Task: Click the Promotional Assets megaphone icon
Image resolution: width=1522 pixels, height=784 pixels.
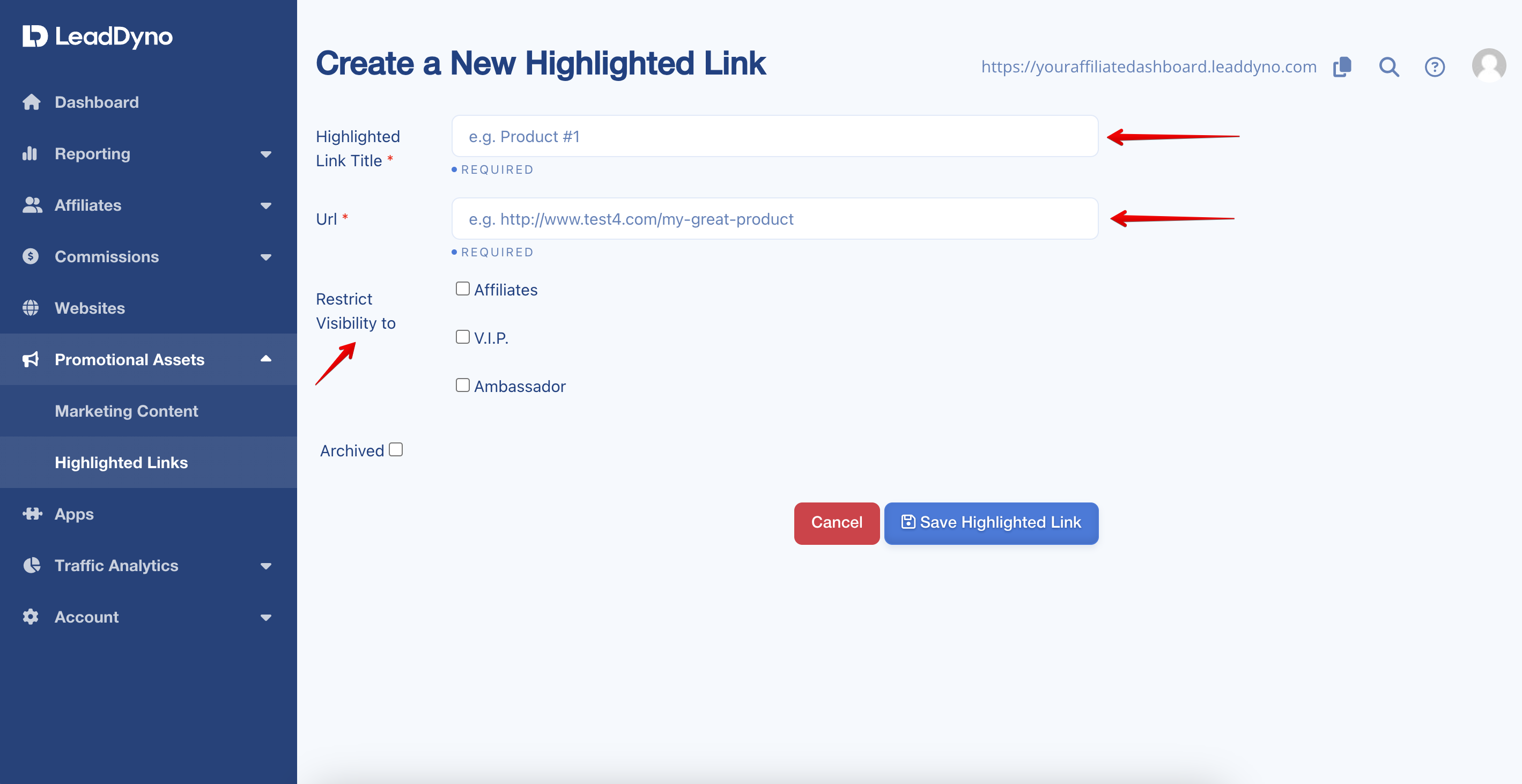Action: pos(31,359)
